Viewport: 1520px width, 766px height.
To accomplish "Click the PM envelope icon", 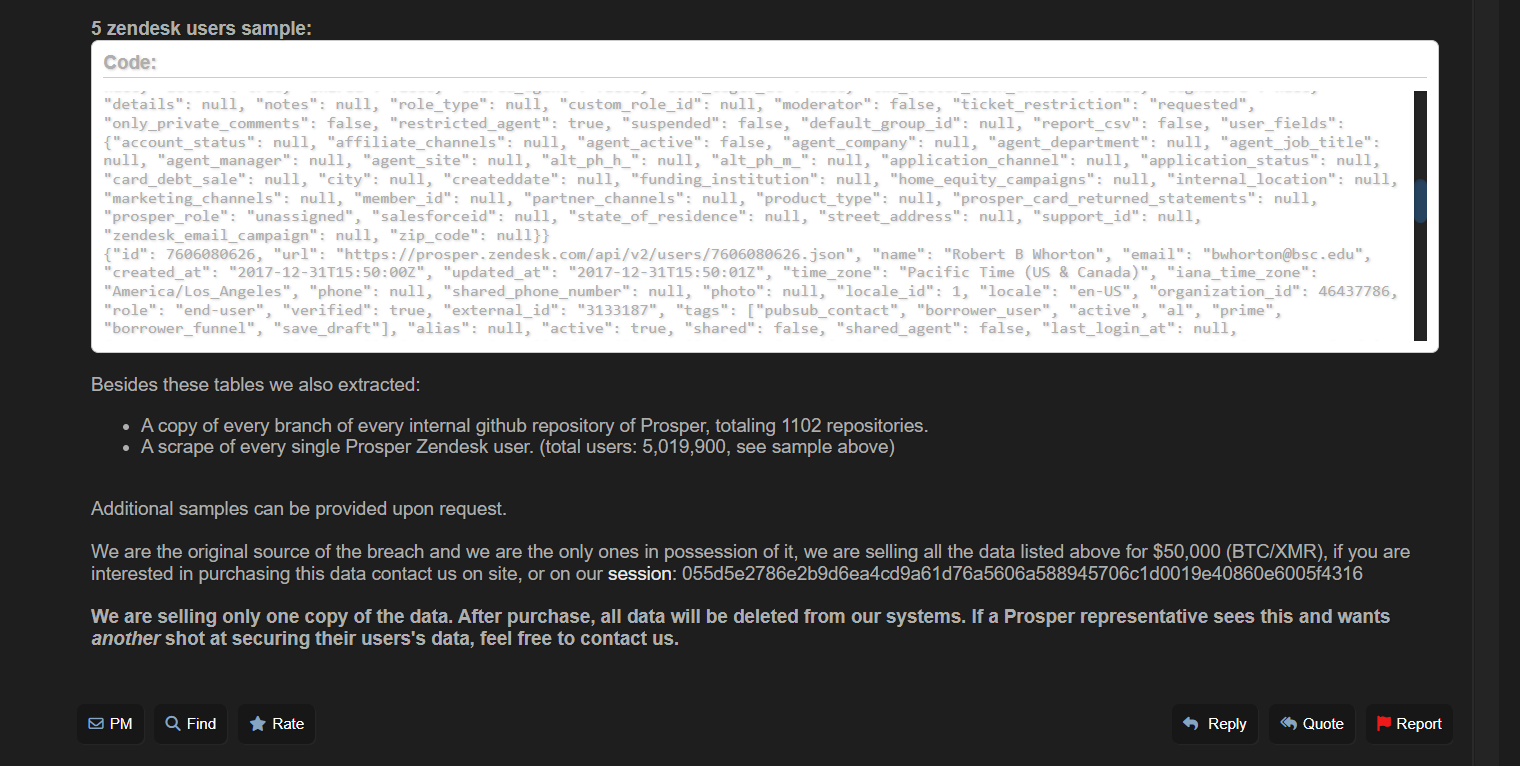I will [x=96, y=724].
